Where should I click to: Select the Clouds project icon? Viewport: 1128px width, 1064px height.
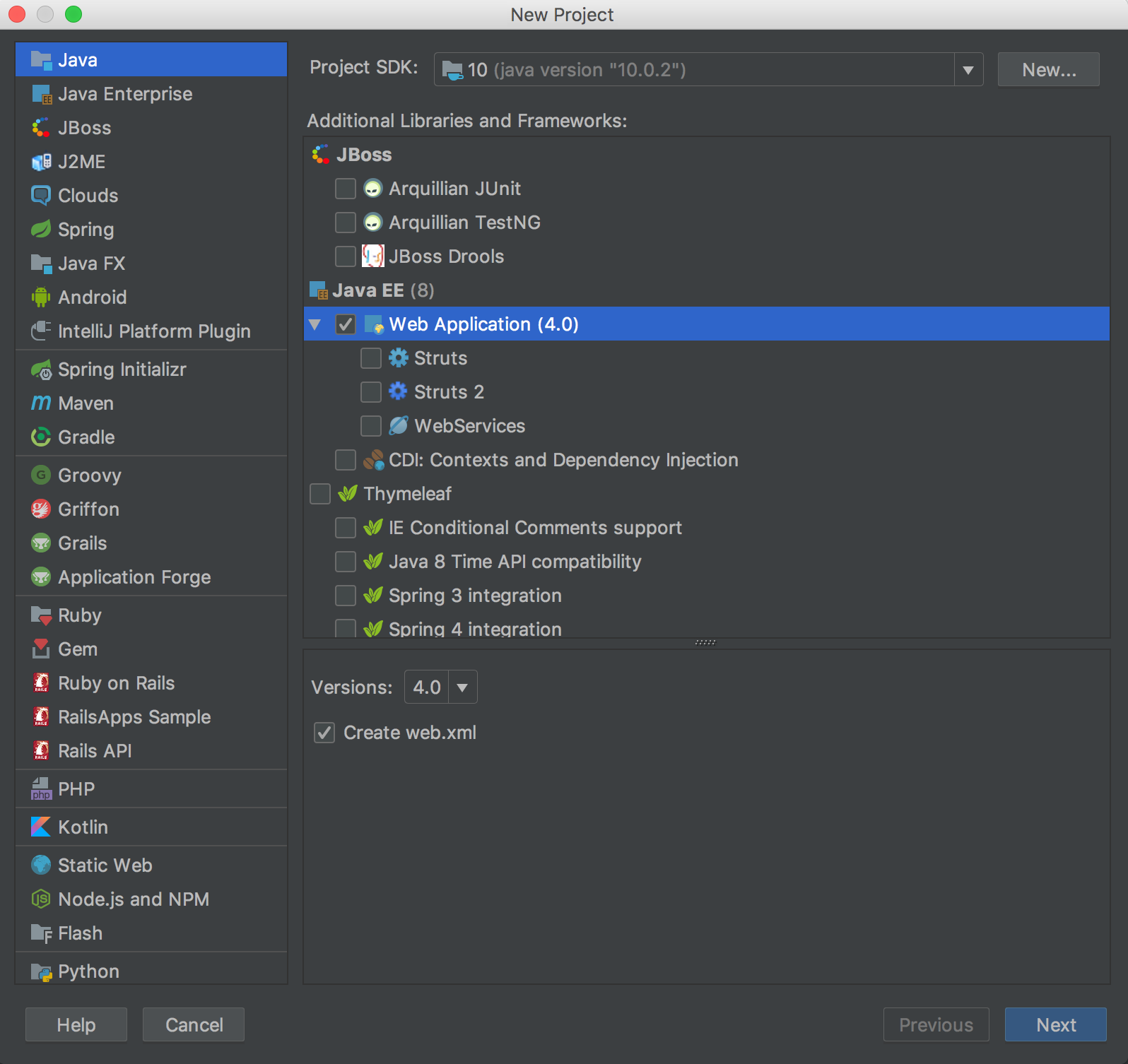pos(42,196)
